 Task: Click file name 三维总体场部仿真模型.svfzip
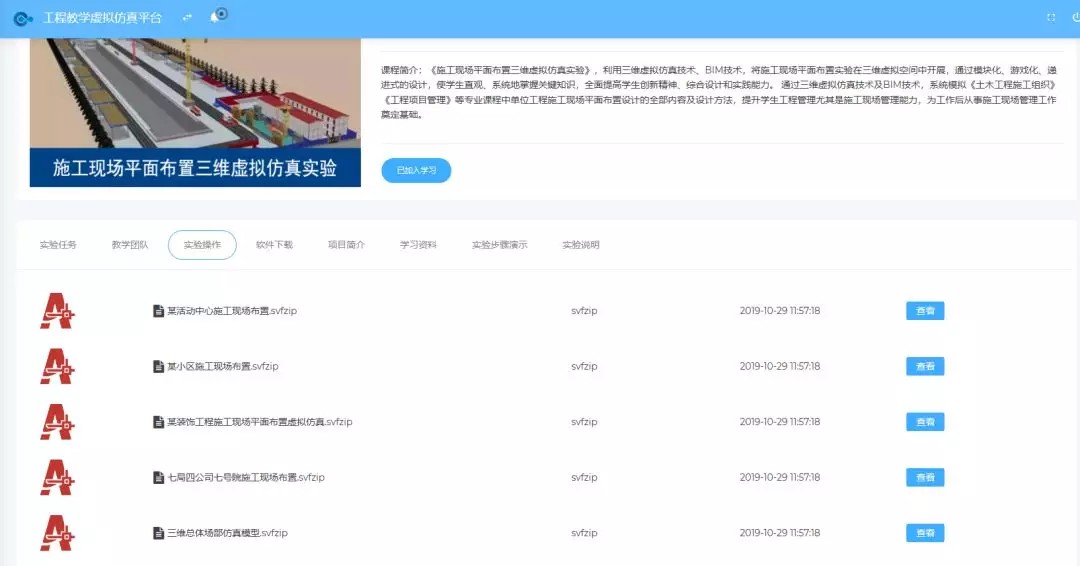click(227, 533)
